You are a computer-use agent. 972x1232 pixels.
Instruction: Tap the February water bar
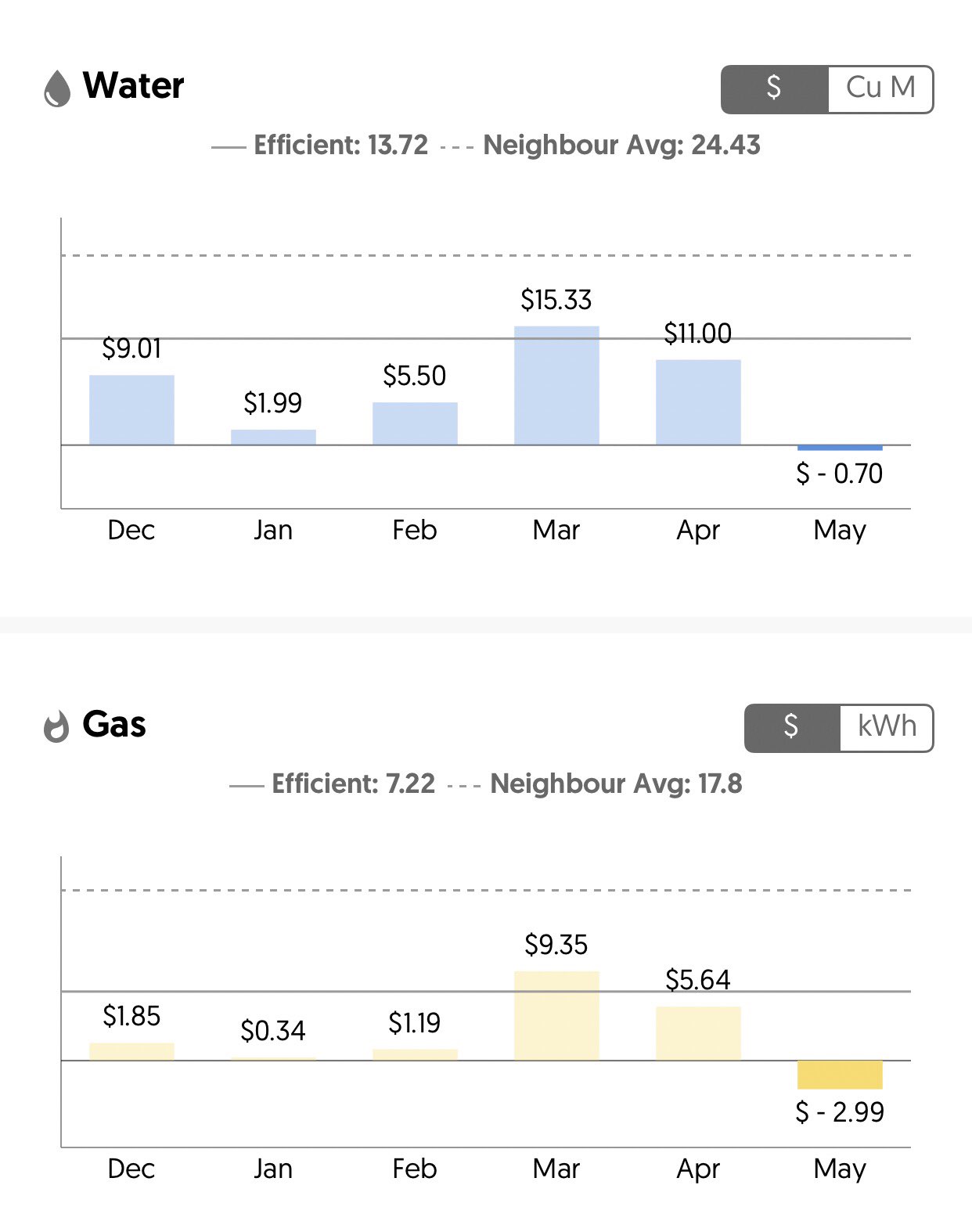coord(415,423)
